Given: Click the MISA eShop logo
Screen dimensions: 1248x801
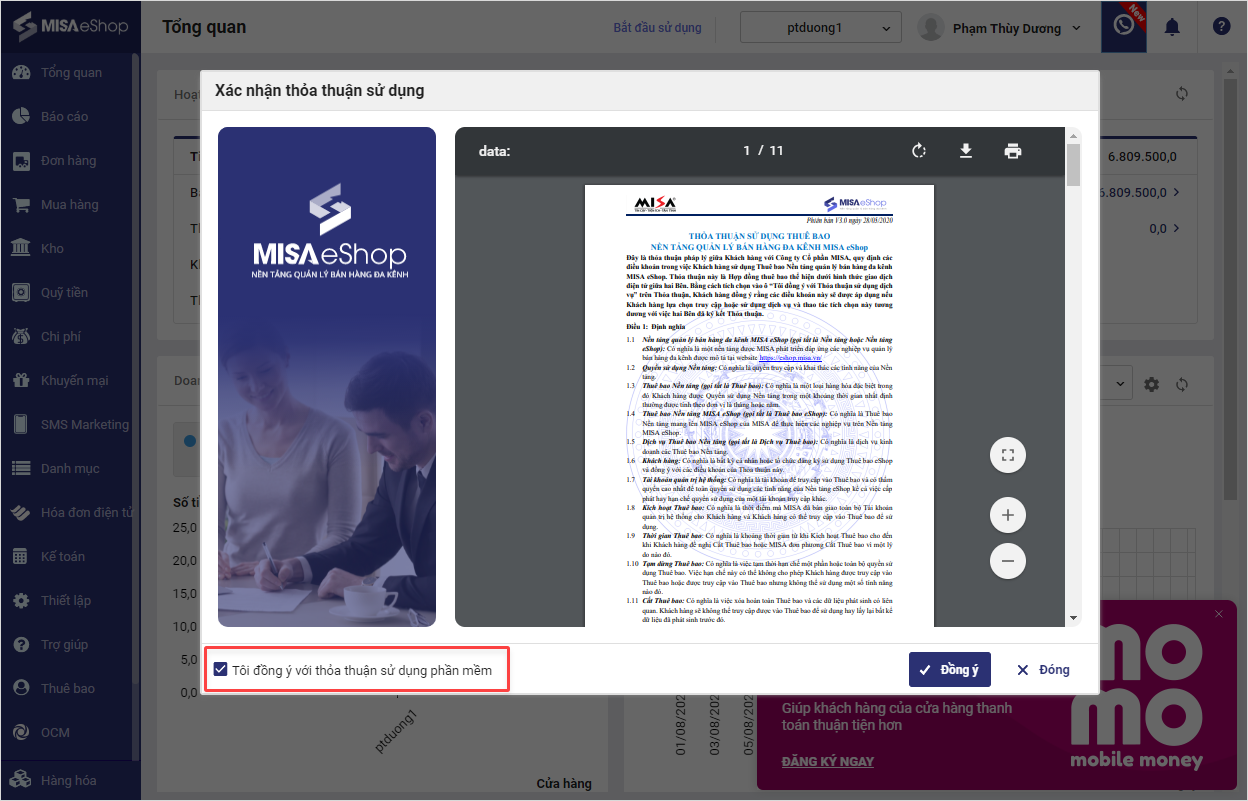Looking at the screenshot, I should tap(70, 25).
